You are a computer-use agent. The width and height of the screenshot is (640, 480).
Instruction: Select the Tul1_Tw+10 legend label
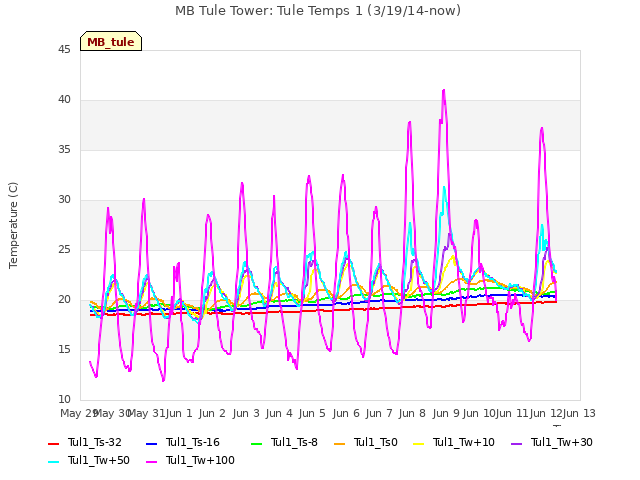464,442
